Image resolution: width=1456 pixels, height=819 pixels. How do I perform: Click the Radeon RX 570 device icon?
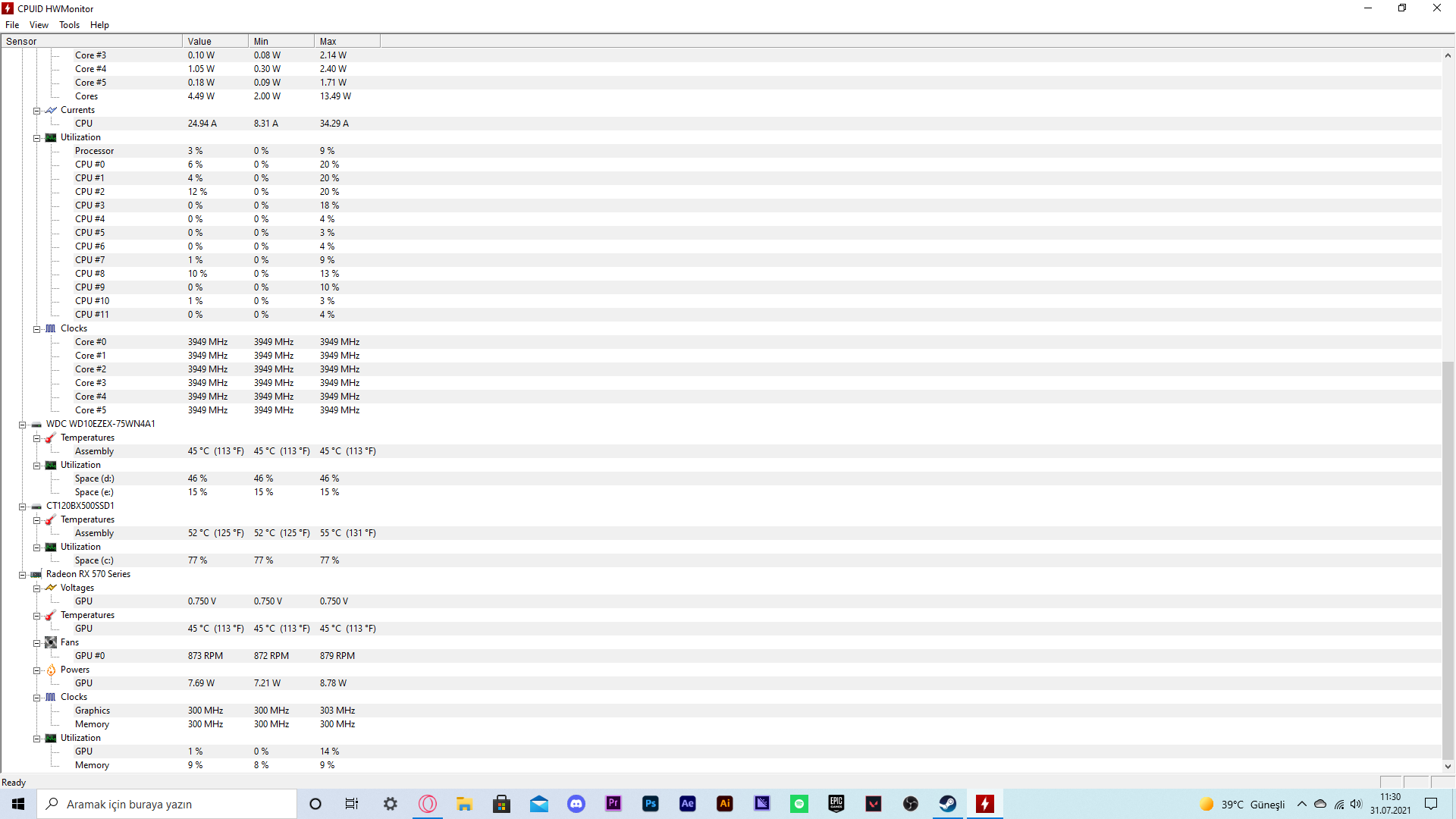click(36, 574)
